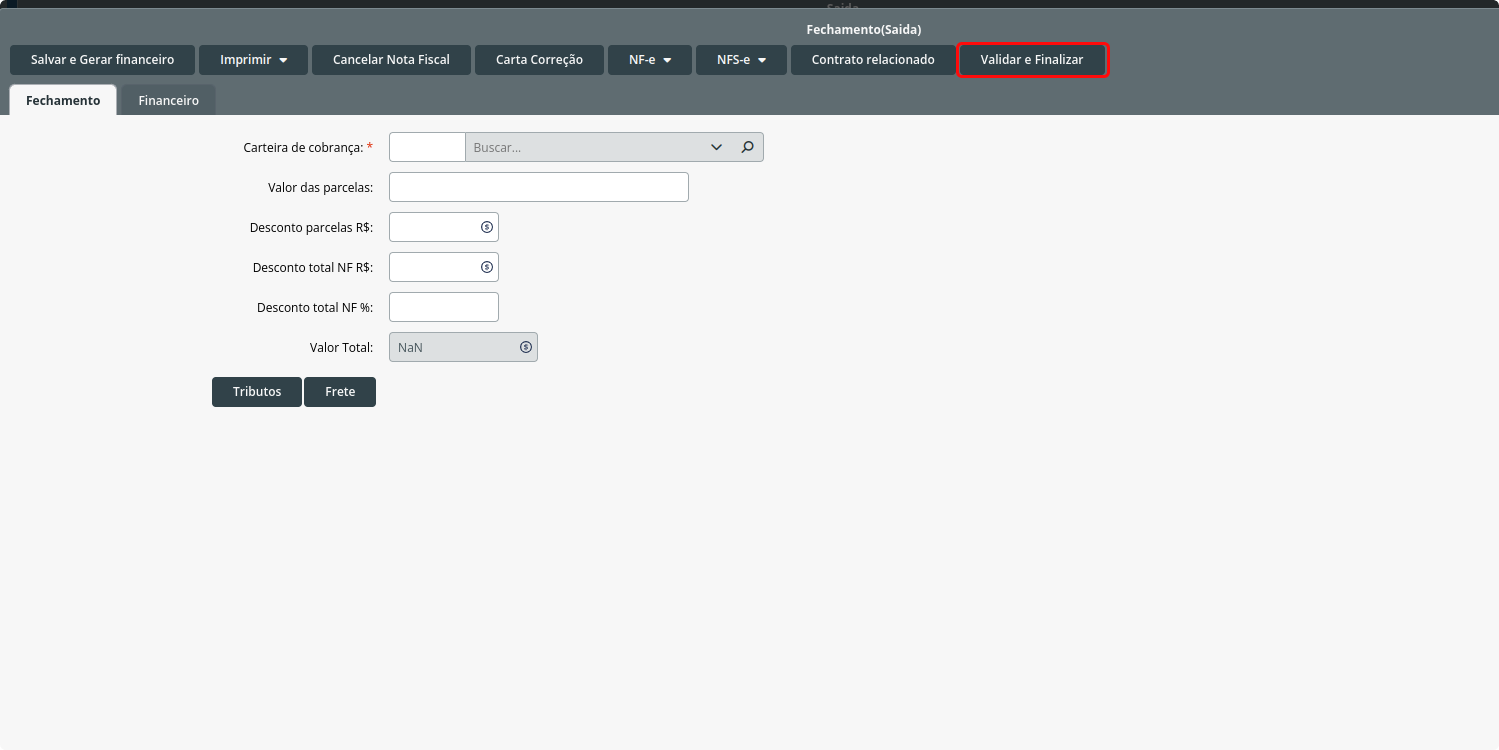Open the Tributos button
Image resolution: width=1499 pixels, height=750 pixels.
pyautogui.click(x=257, y=392)
